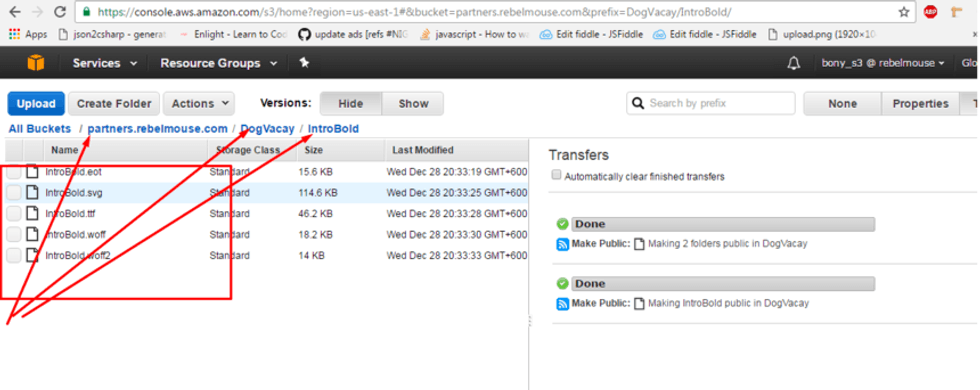Open the DogVacay breadcrumb link
The height and width of the screenshot is (390, 980).
(267, 129)
